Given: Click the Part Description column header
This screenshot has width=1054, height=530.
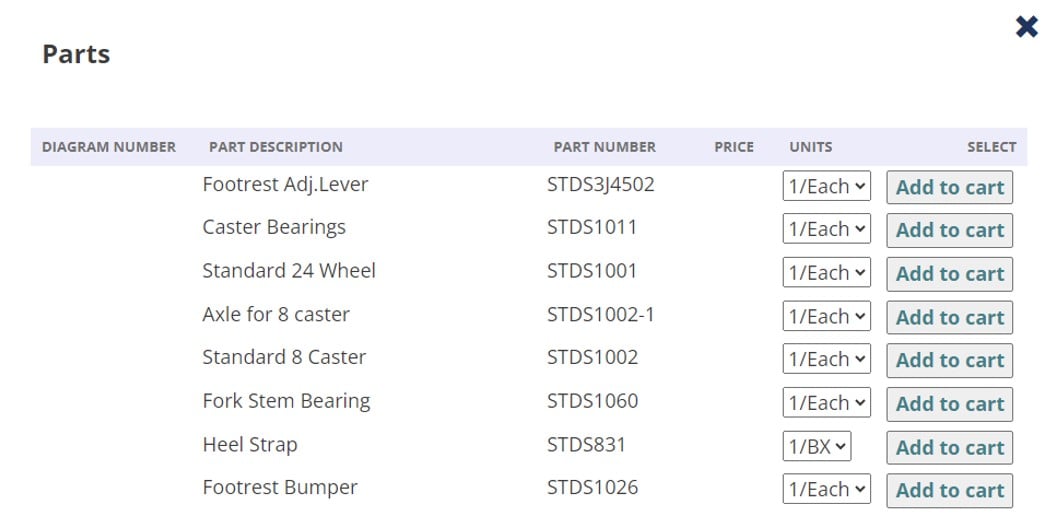Looking at the screenshot, I should click(x=275, y=147).
